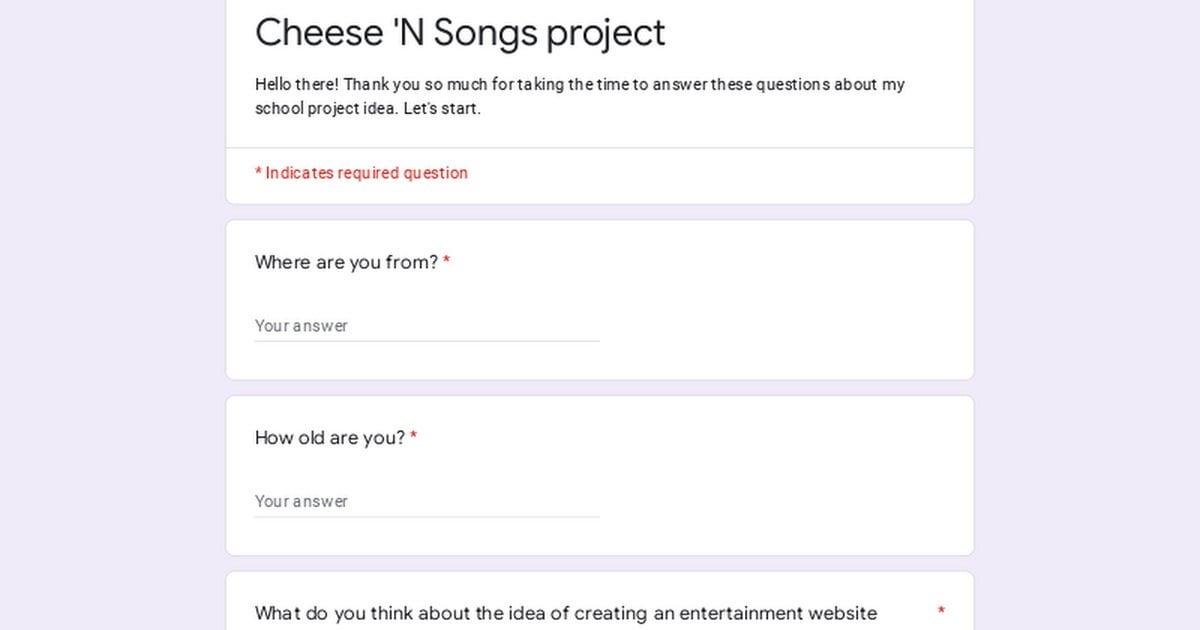Click the 'Where are you from?' answer field
The height and width of the screenshot is (630, 1200).
pyautogui.click(x=427, y=326)
